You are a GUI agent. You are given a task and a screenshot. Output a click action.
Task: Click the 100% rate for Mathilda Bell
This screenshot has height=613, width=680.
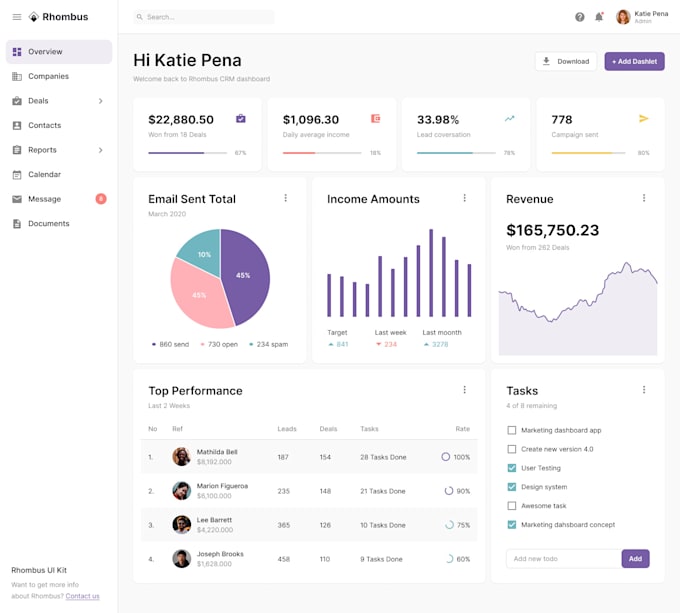pyautogui.click(x=455, y=457)
